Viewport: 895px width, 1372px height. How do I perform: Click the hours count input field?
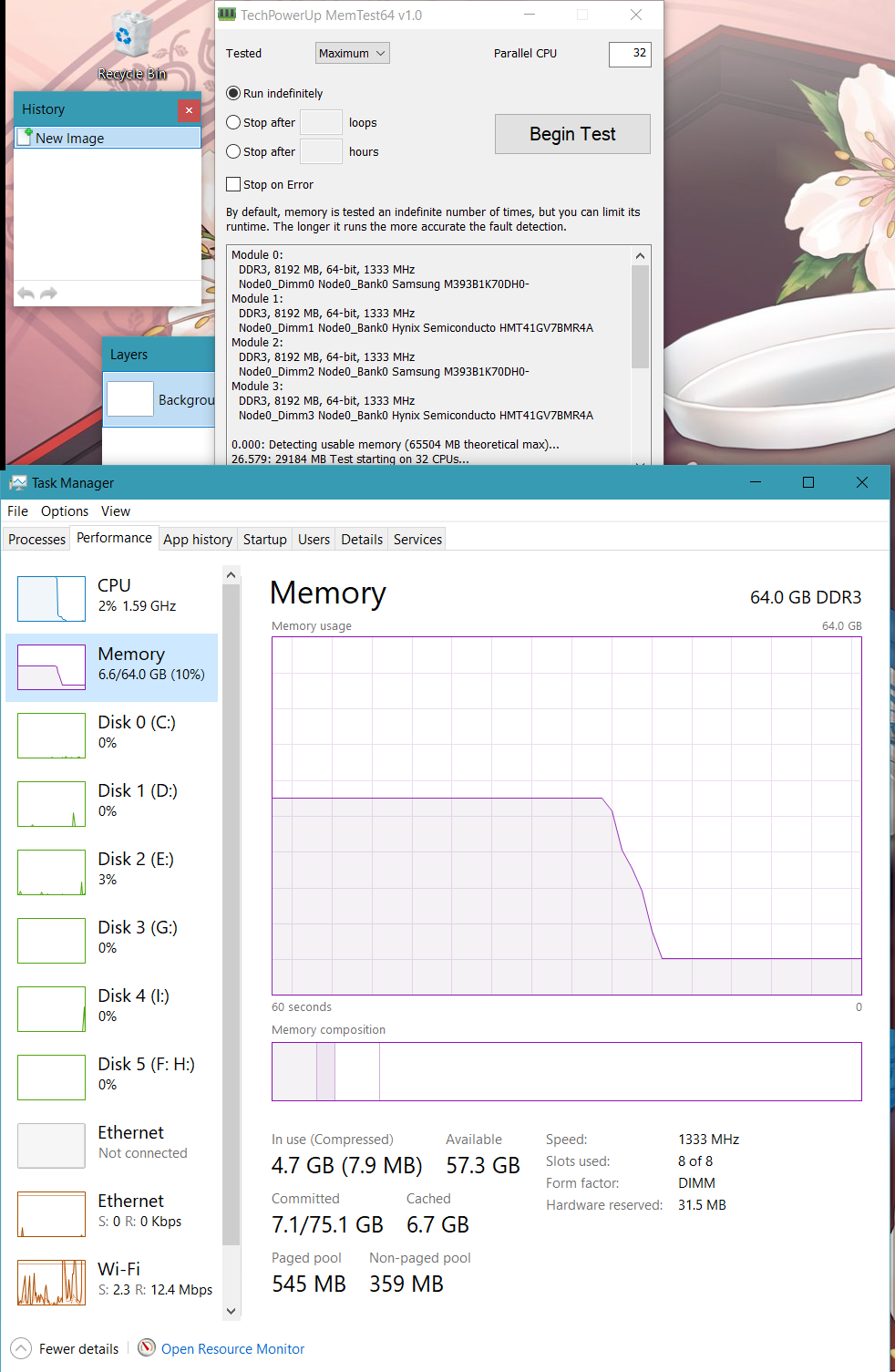pos(321,151)
